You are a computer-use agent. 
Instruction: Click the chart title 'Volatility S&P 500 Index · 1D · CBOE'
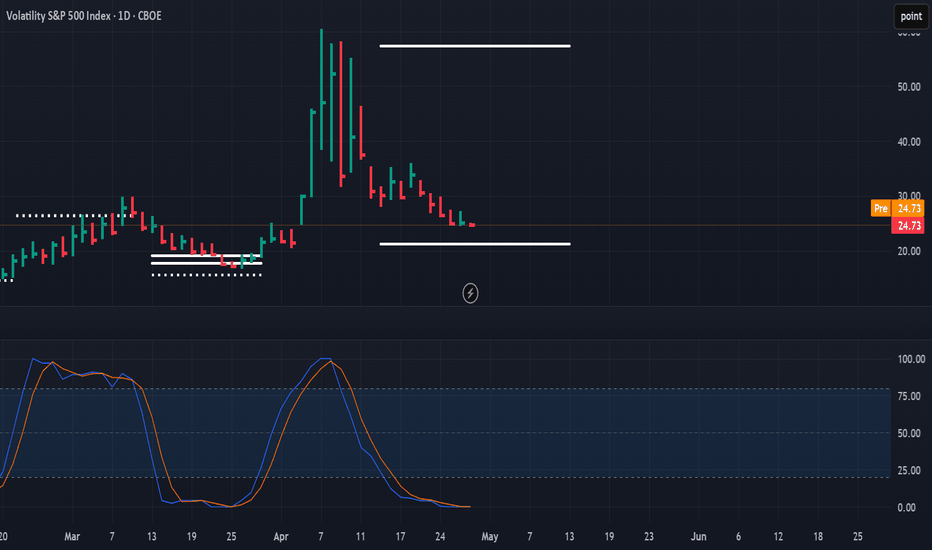click(x=84, y=16)
